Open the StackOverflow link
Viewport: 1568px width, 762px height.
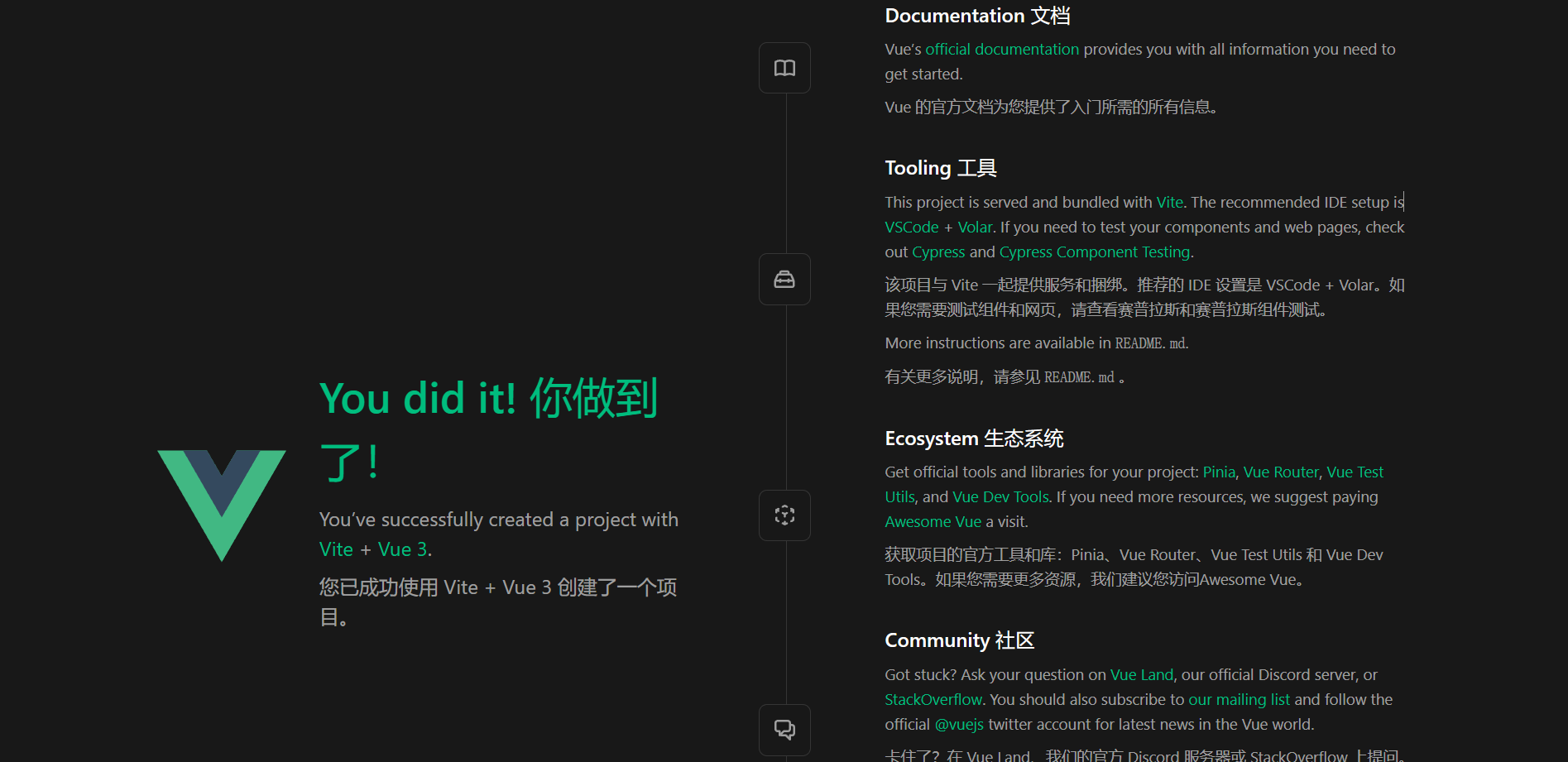tap(933, 700)
